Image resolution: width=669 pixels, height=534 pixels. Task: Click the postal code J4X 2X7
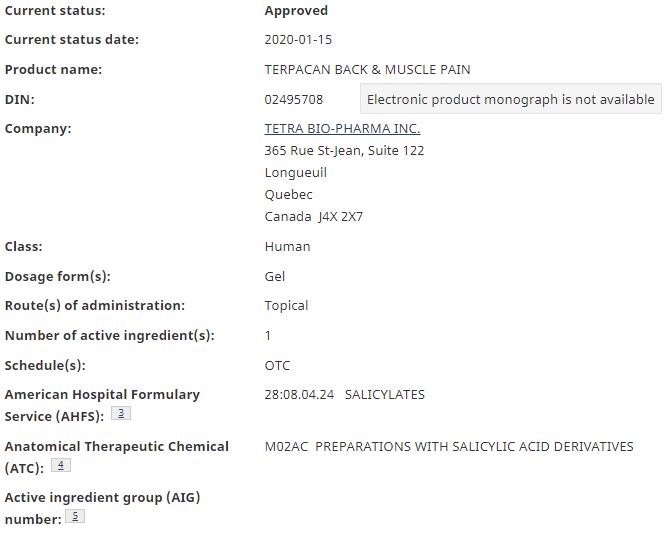click(x=340, y=217)
